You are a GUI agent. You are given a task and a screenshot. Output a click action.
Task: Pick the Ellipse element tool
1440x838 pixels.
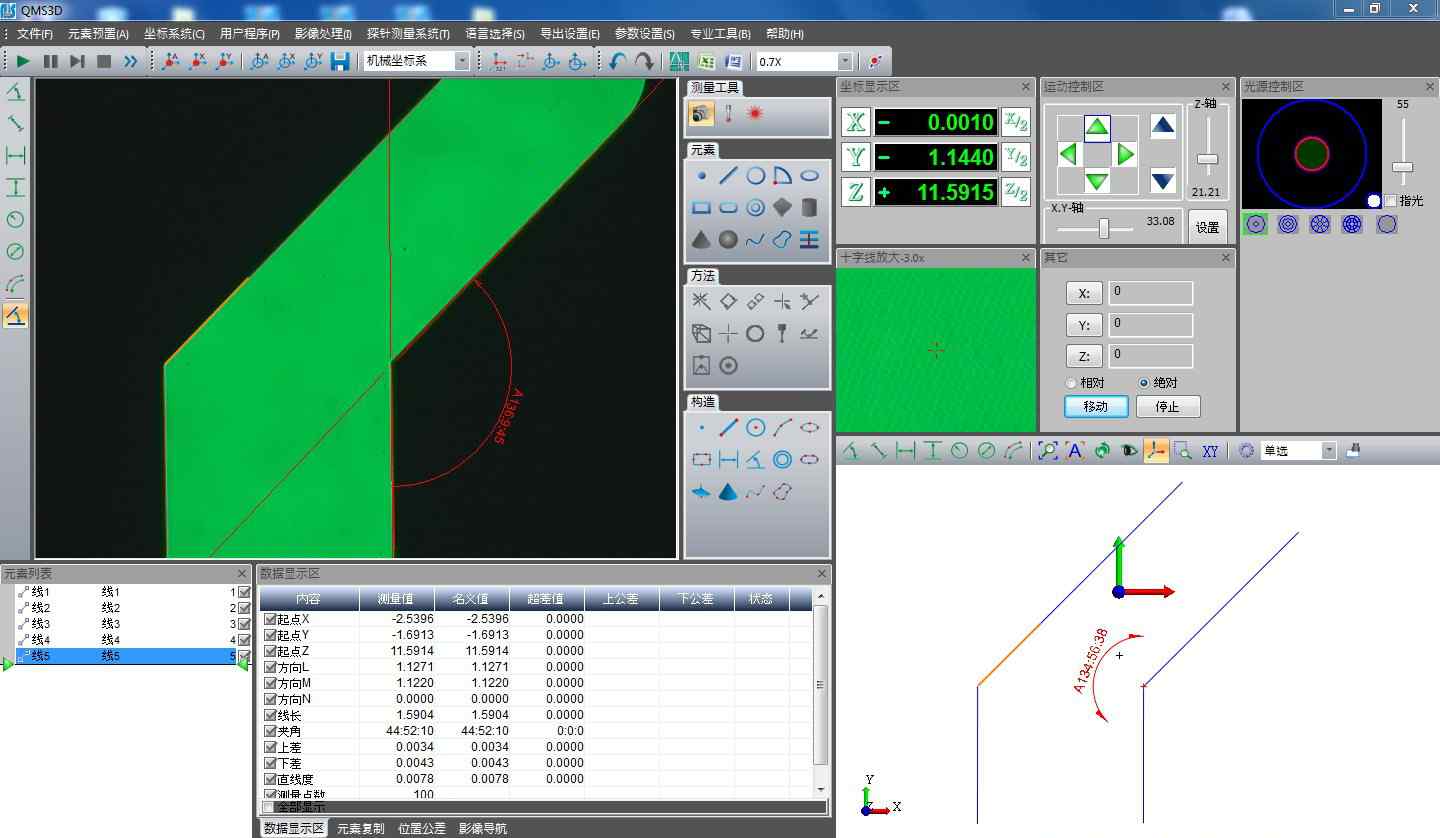[x=809, y=176]
